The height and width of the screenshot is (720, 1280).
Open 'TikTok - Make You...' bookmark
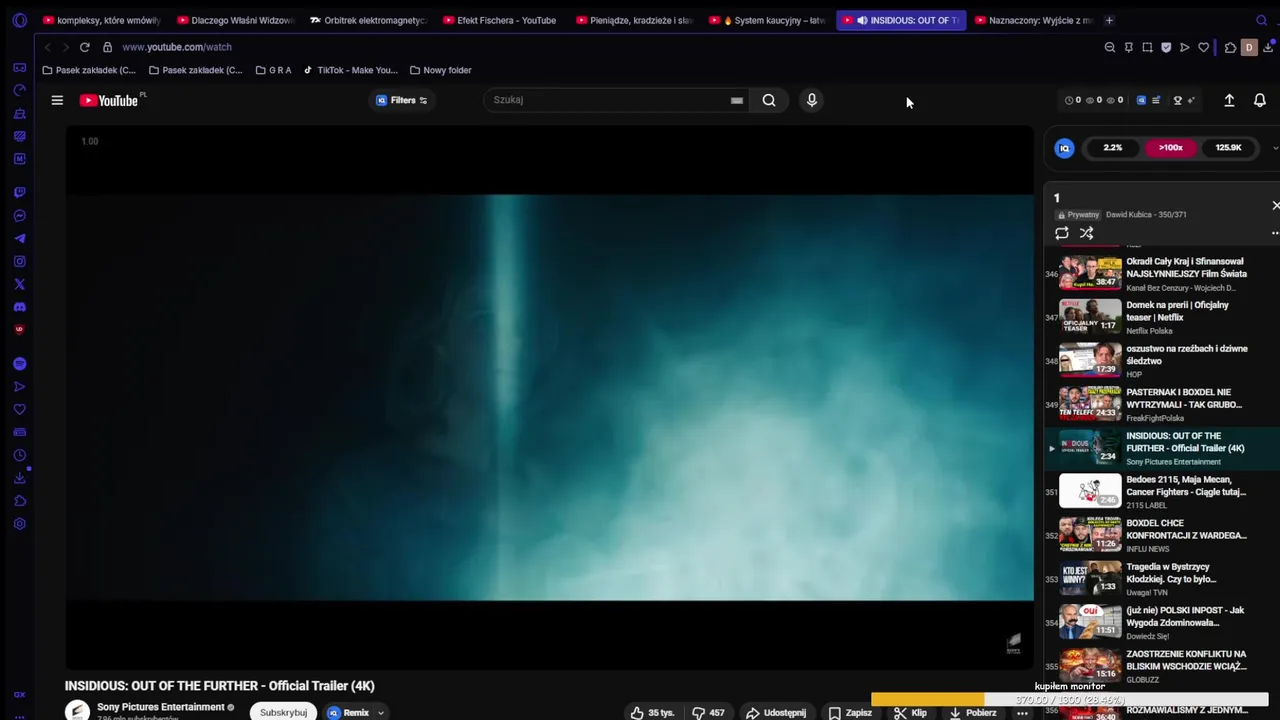tap(351, 70)
